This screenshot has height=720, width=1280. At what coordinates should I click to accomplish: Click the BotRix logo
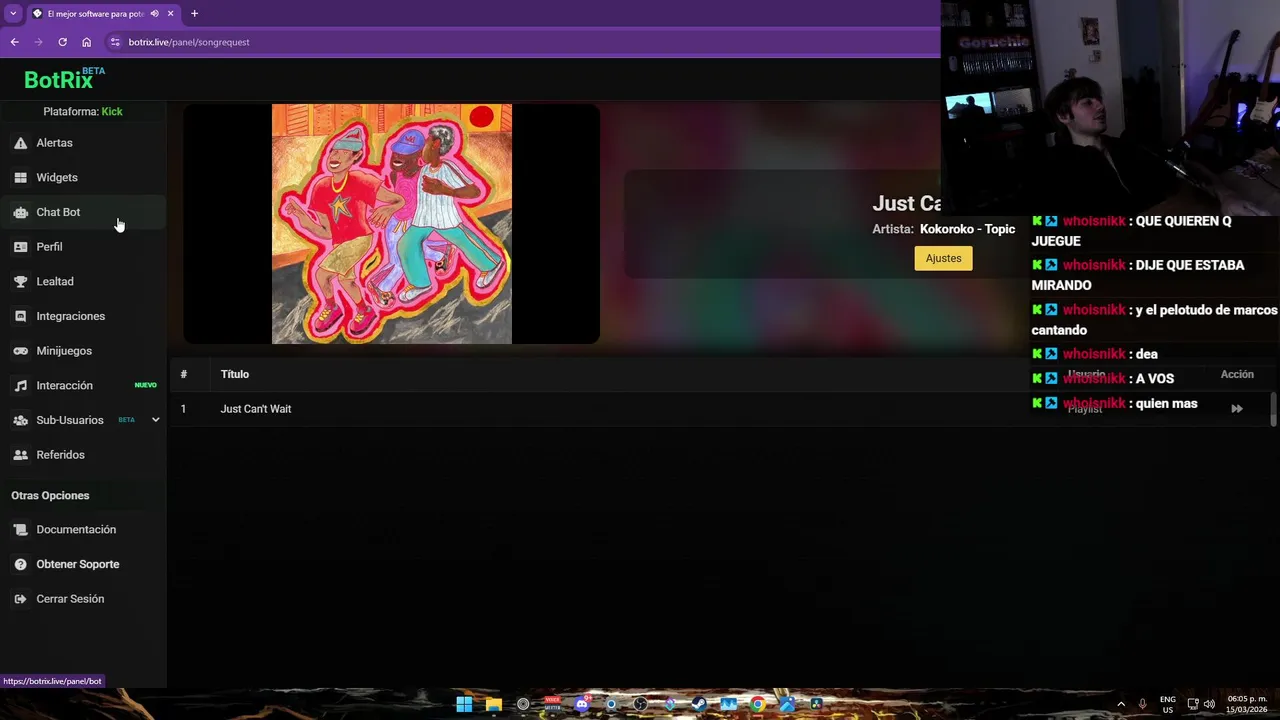pyautogui.click(x=64, y=79)
